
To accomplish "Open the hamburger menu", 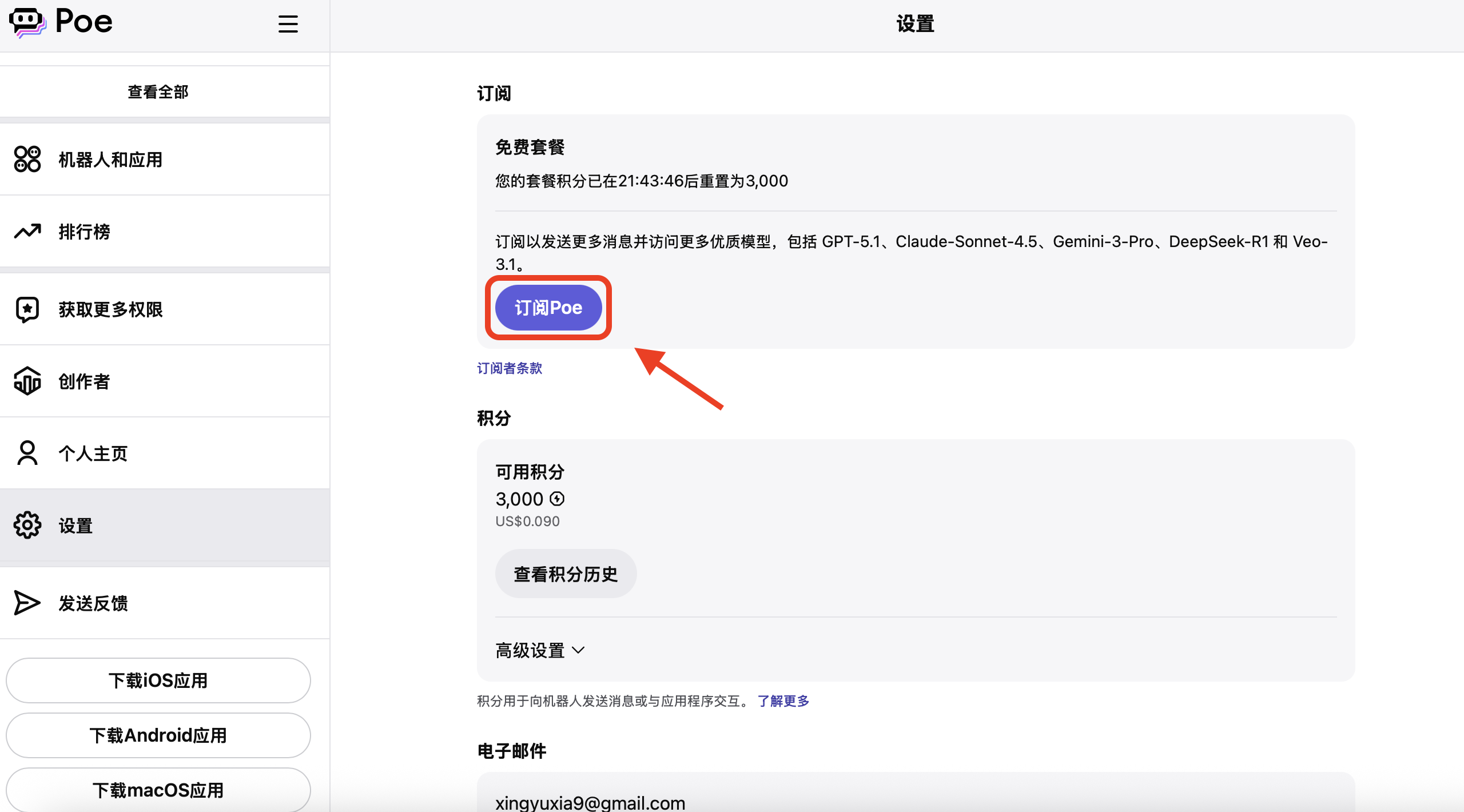I will 288,24.
